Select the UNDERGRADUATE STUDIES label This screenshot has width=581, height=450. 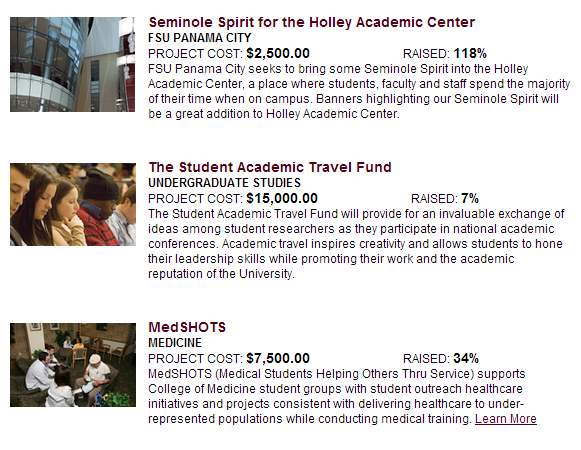225,183
